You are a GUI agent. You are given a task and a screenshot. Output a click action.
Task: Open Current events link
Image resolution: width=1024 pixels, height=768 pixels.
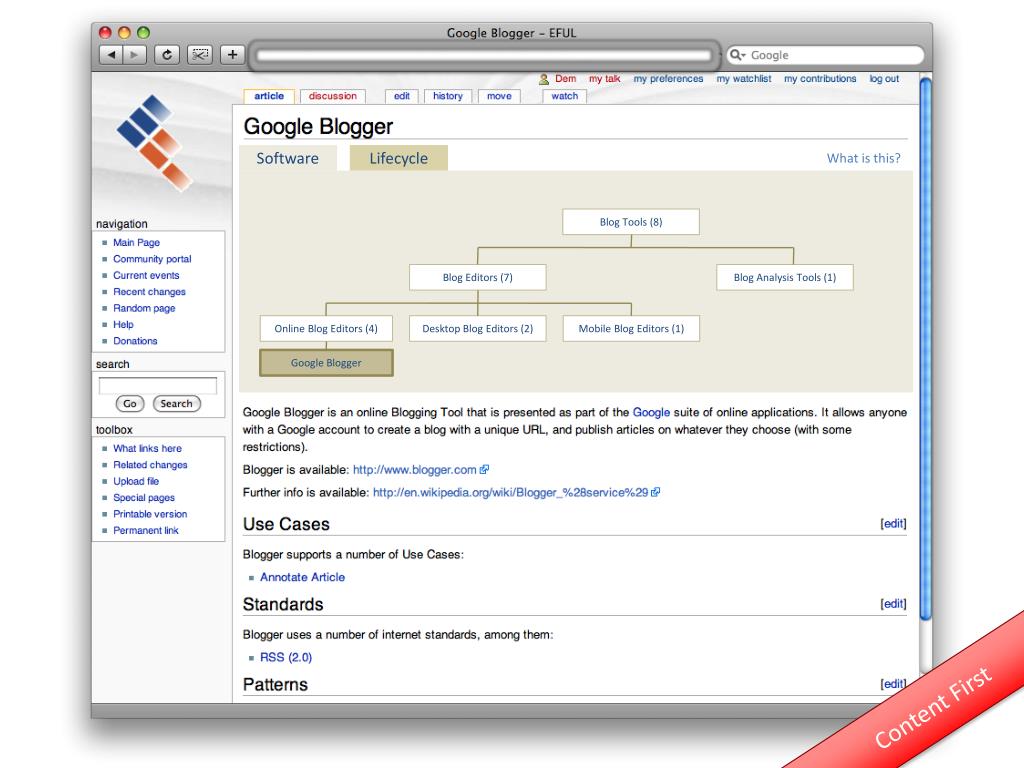tap(146, 275)
